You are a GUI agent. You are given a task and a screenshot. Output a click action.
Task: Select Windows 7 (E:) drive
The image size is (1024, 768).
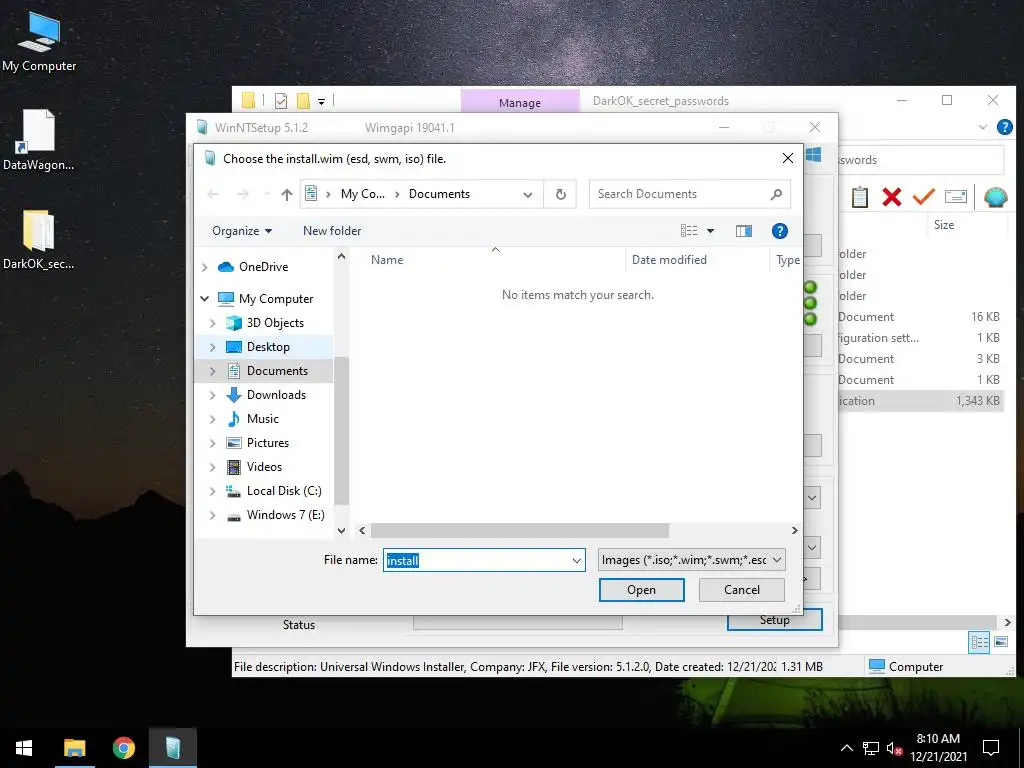(285, 515)
